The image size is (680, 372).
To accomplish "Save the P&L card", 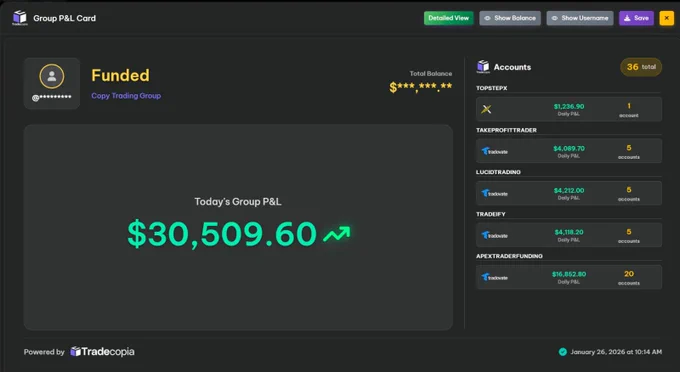I will click(636, 18).
